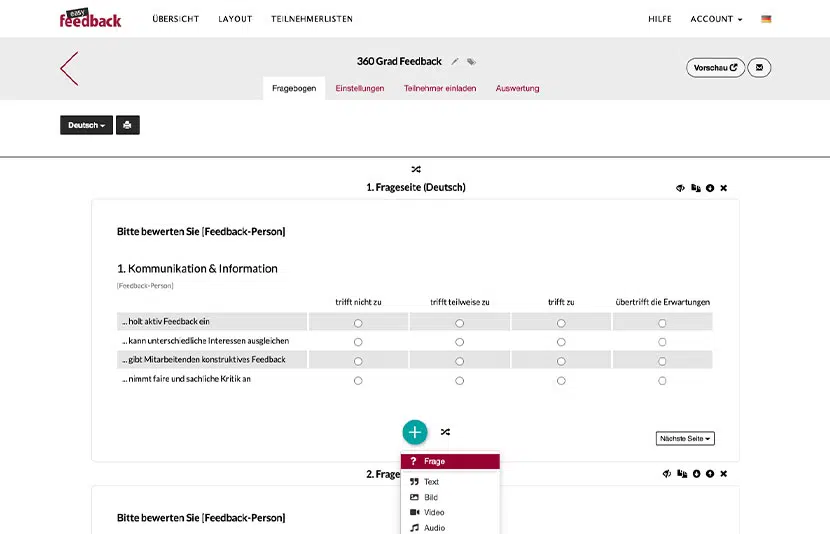
Task: Click the teal plus add-element button
Action: click(414, 432)
